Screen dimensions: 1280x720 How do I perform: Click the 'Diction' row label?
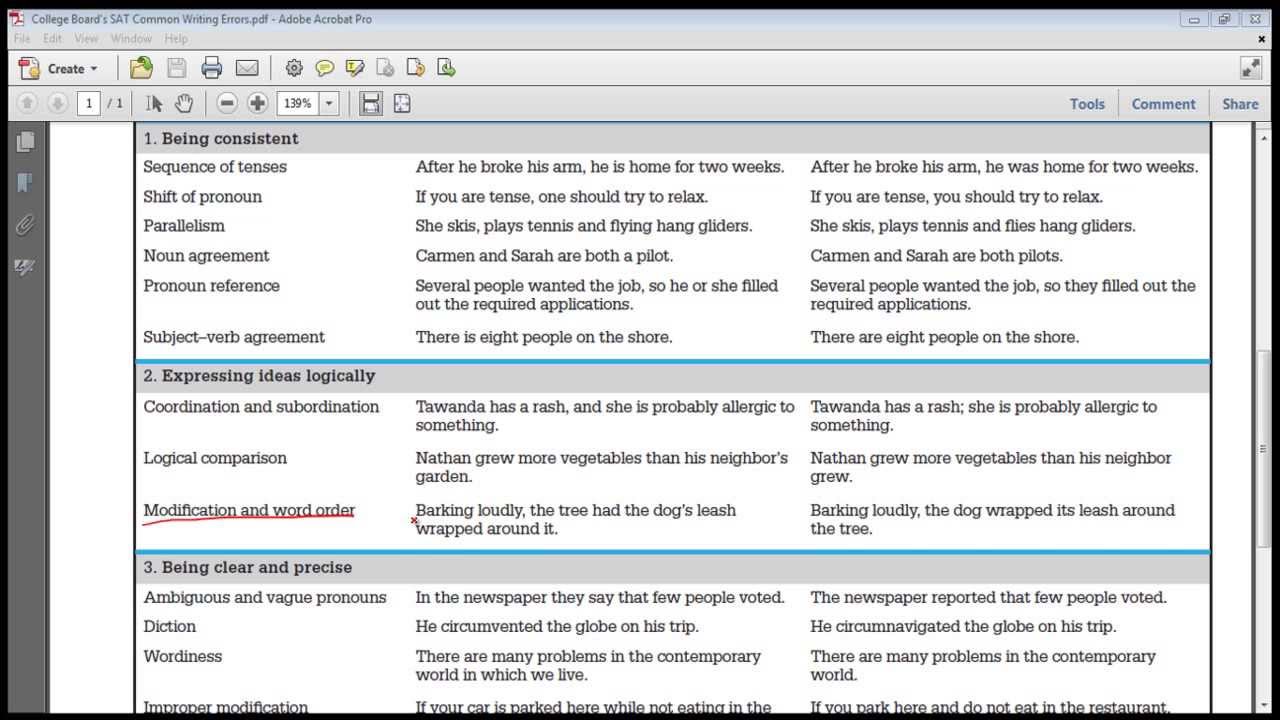click(x=169, y=627)
